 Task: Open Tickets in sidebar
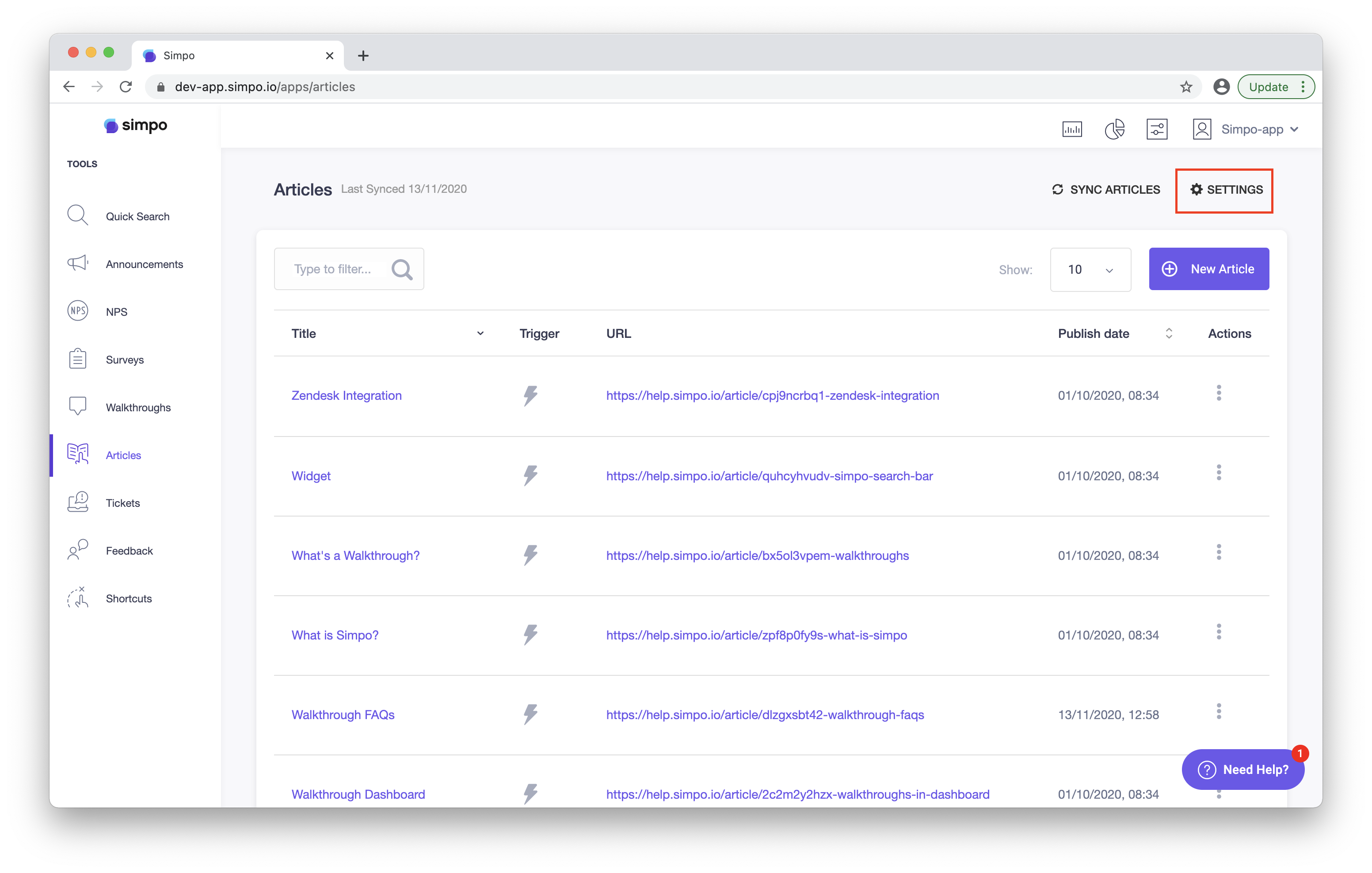click(x=122, y=503)
